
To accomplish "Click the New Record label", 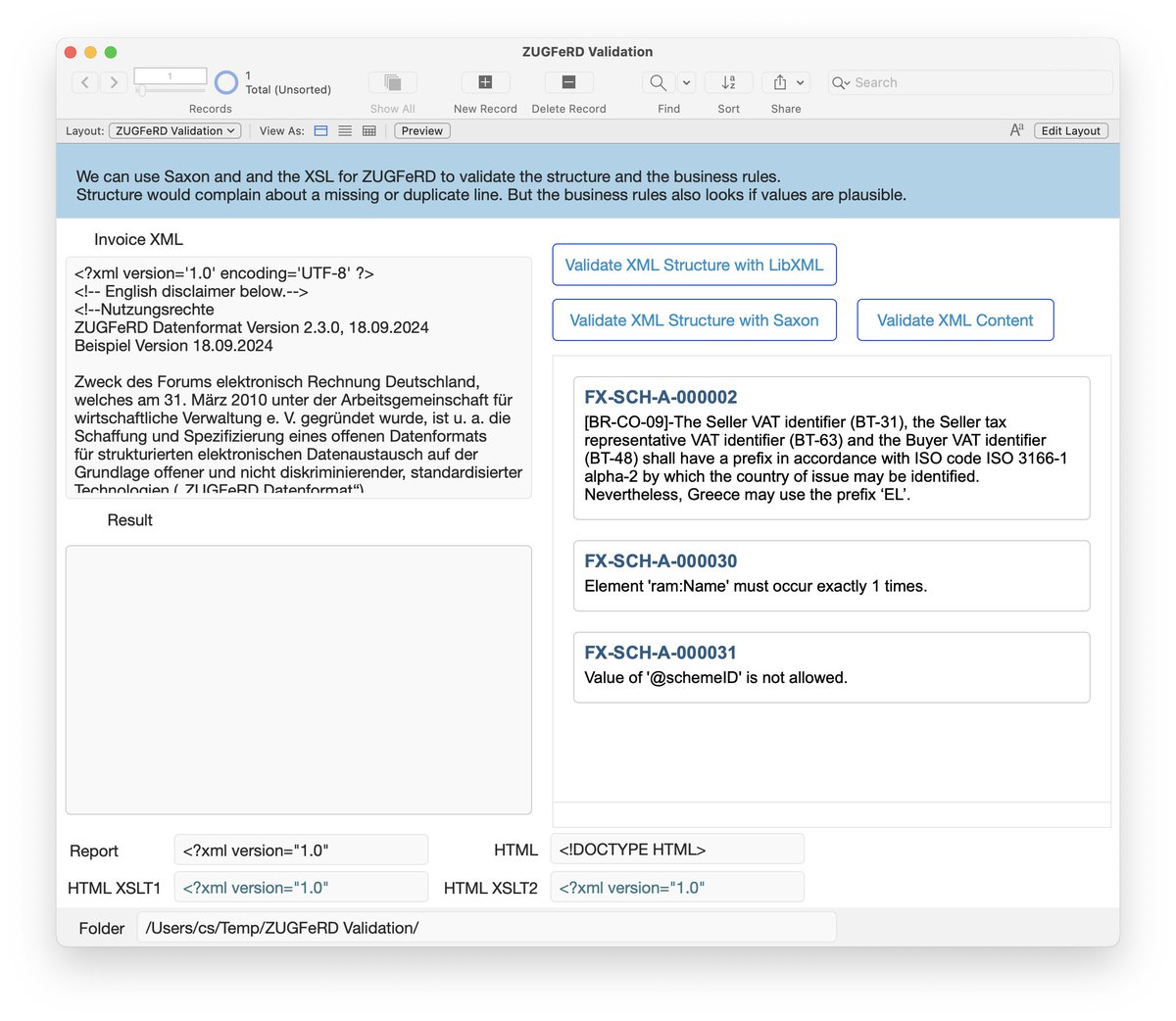I will 485,109.
